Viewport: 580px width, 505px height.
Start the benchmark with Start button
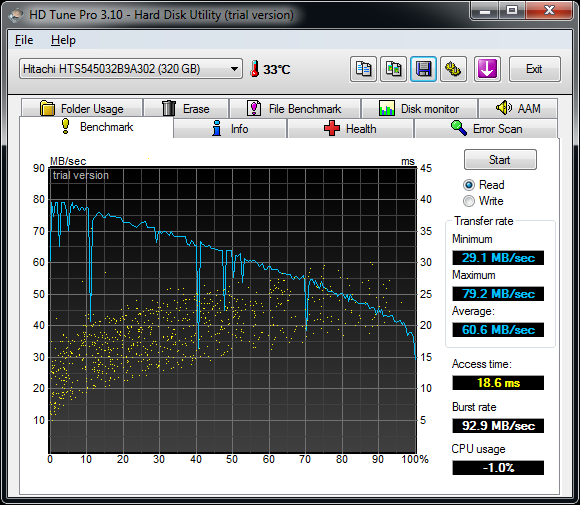[500, 160]
